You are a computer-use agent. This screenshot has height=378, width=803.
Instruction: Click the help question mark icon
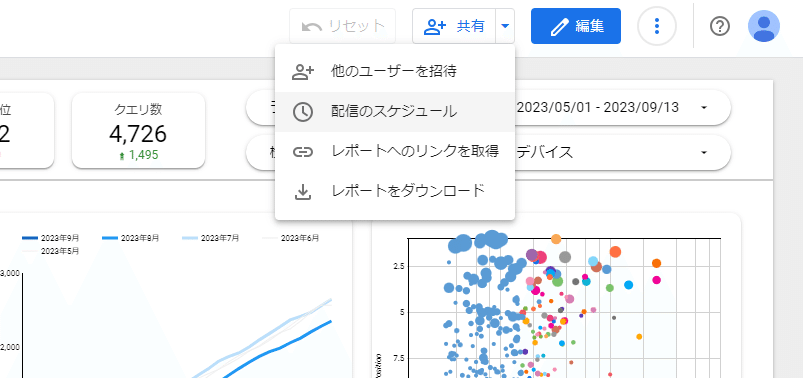pyautogui.click(x=720, y=26)
